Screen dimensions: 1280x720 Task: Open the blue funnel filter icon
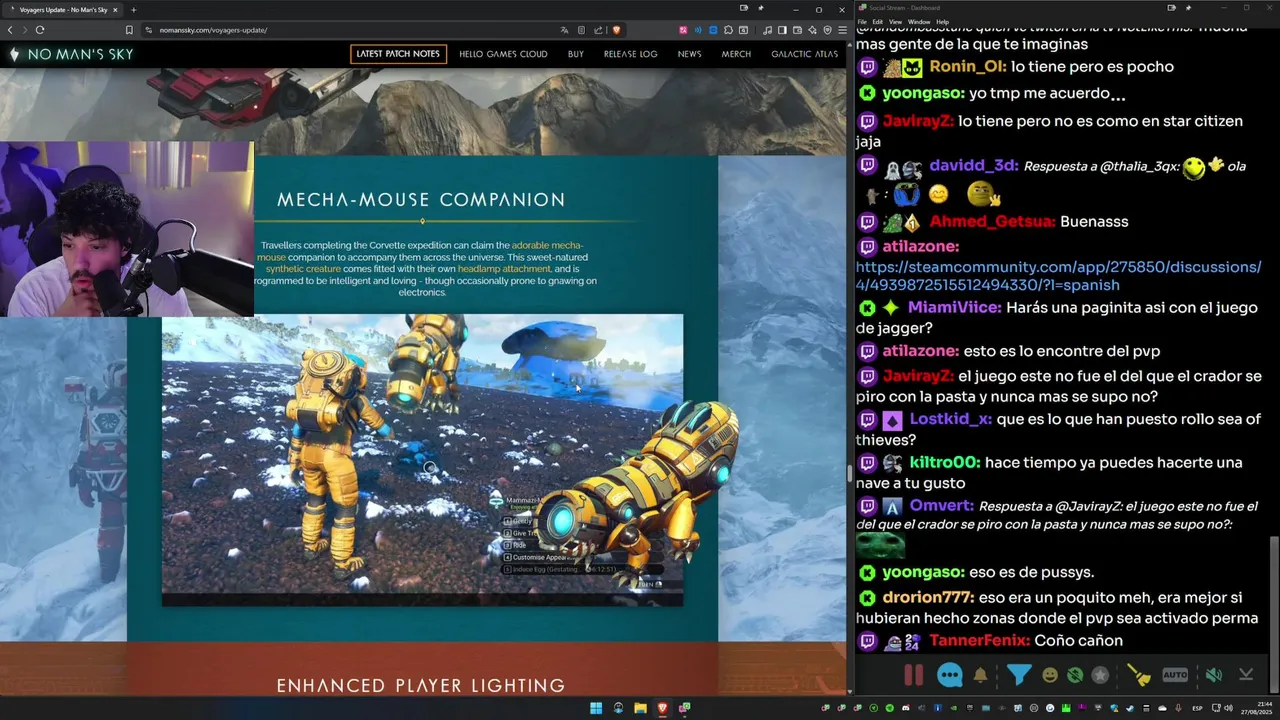point(1018,675)
